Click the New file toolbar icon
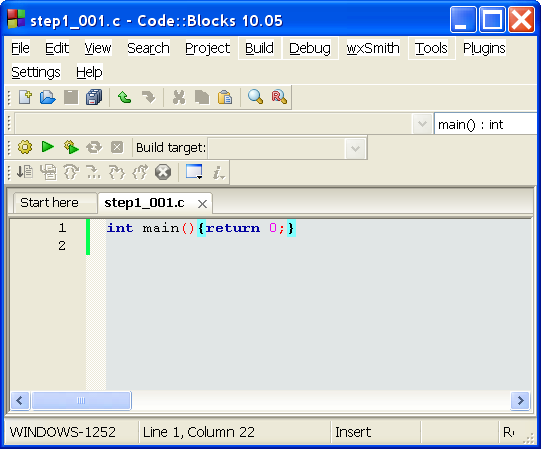The image size is (541, 449). tap(25, 97)
